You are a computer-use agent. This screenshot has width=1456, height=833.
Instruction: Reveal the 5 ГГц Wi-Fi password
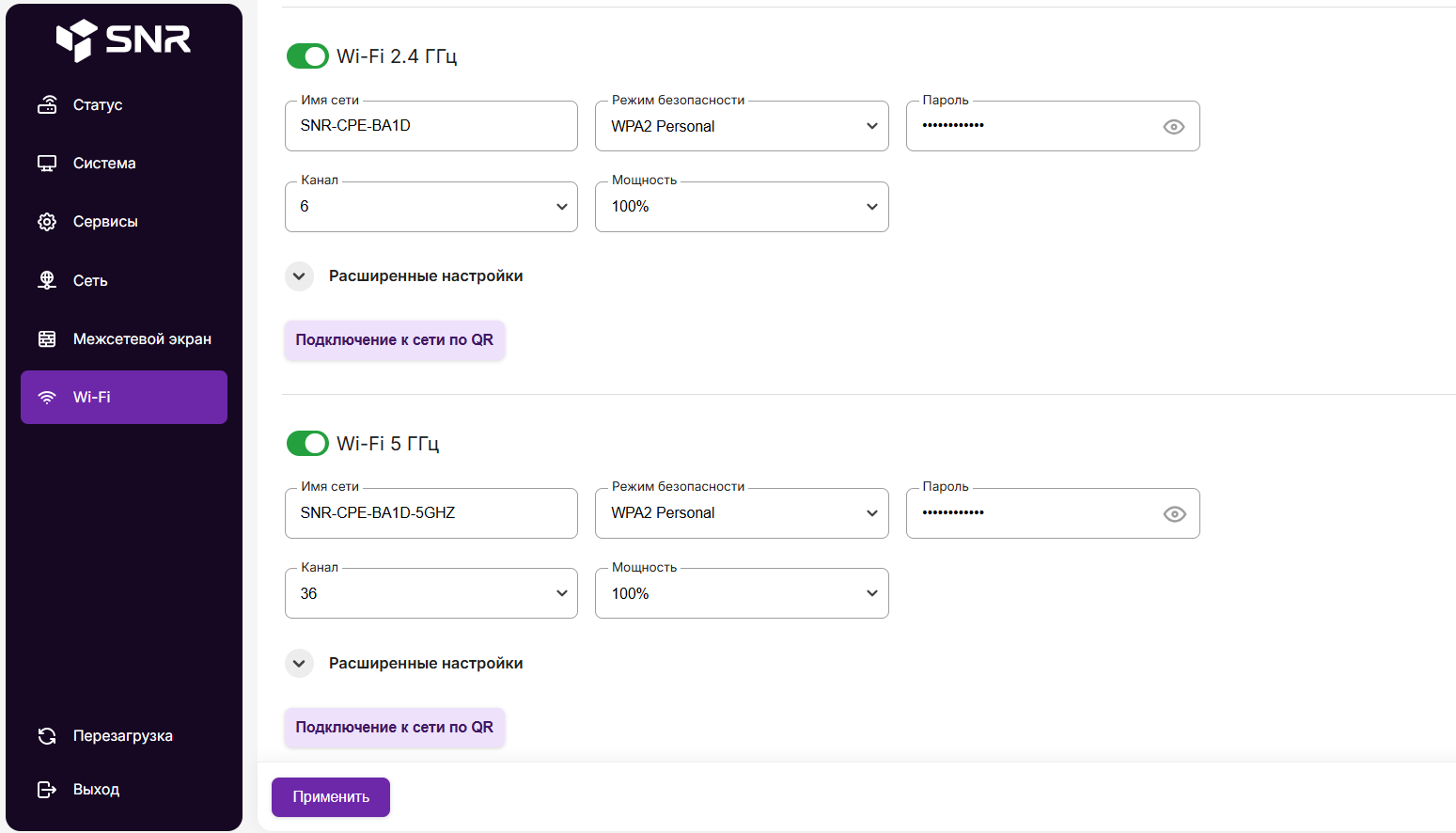[x=1174, y=514]
